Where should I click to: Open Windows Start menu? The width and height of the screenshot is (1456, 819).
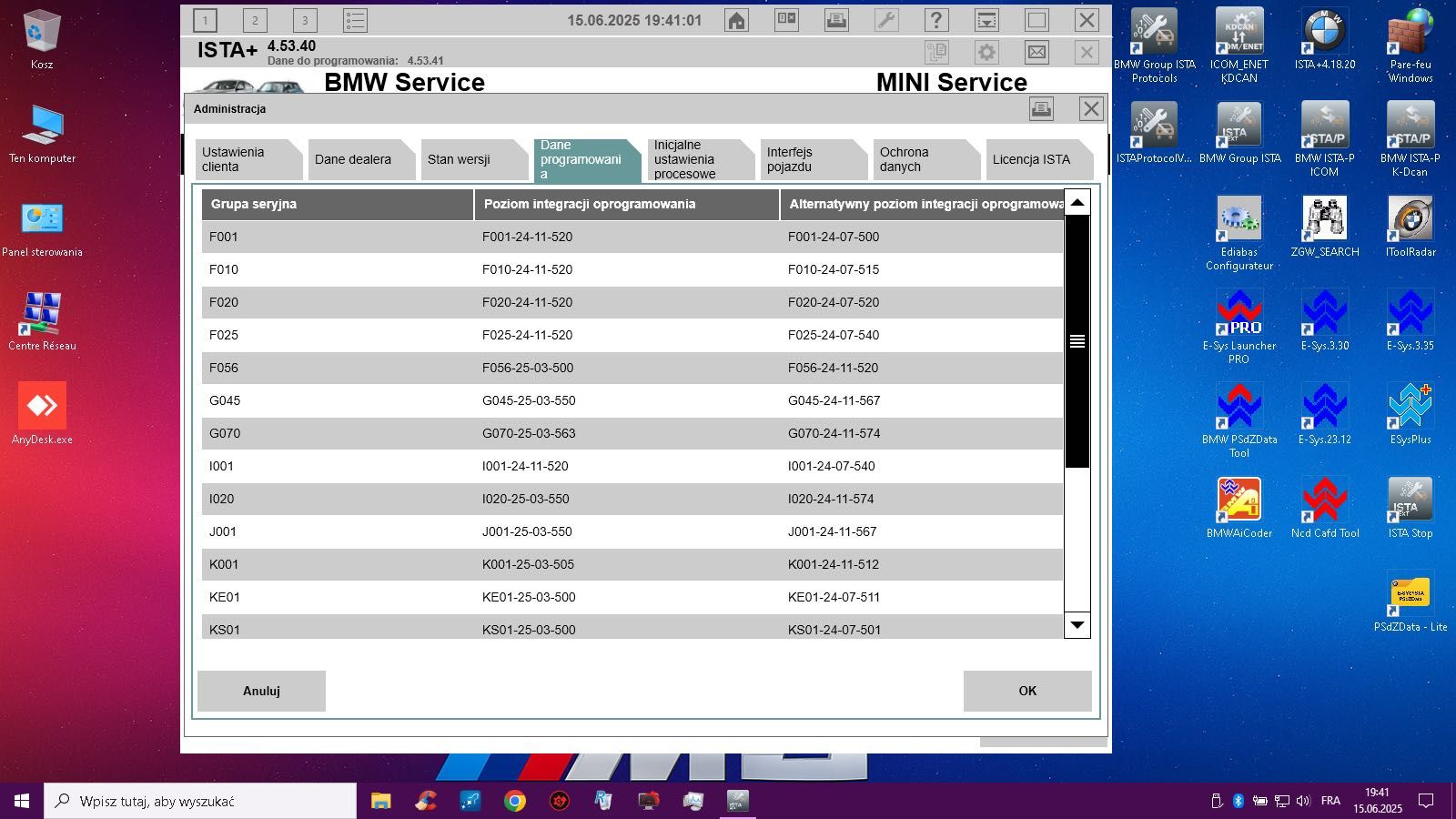[22, 801]
